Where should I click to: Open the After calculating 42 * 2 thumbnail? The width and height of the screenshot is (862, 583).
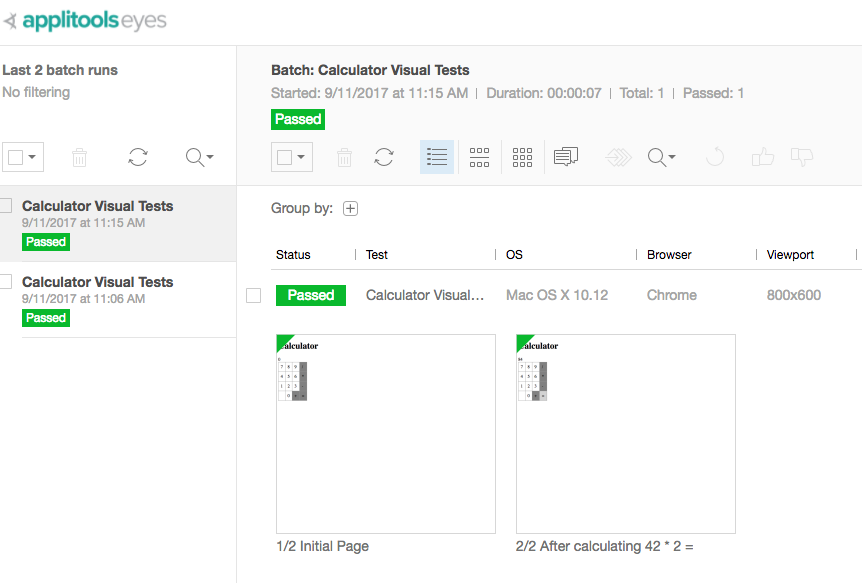coord(626,434)
